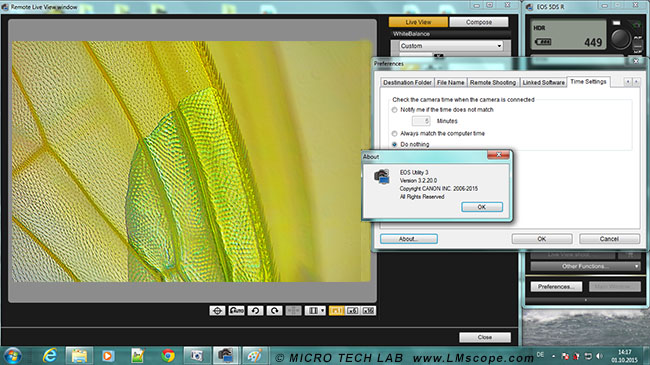
Task: Click the live view butterfly wing image
Action: click(192, 161)
